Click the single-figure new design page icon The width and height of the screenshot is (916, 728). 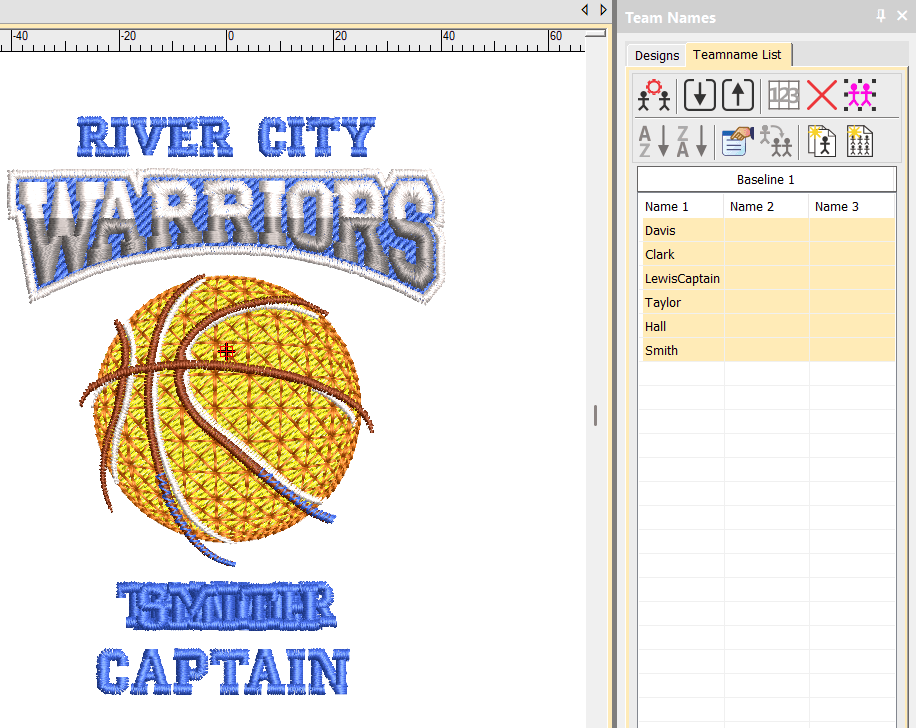pyautogui.click(x=821, y=141)
